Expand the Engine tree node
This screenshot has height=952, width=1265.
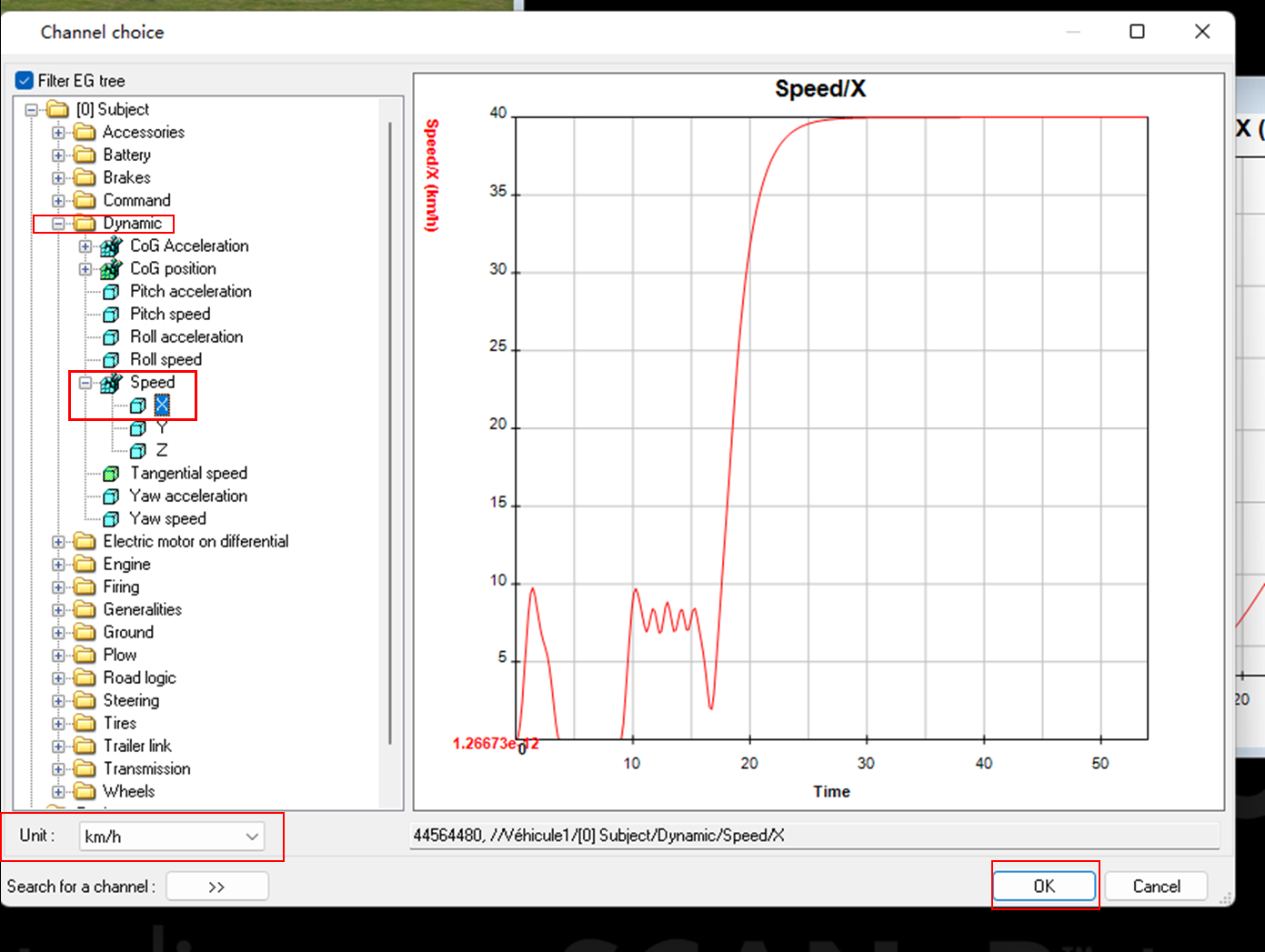58,565
